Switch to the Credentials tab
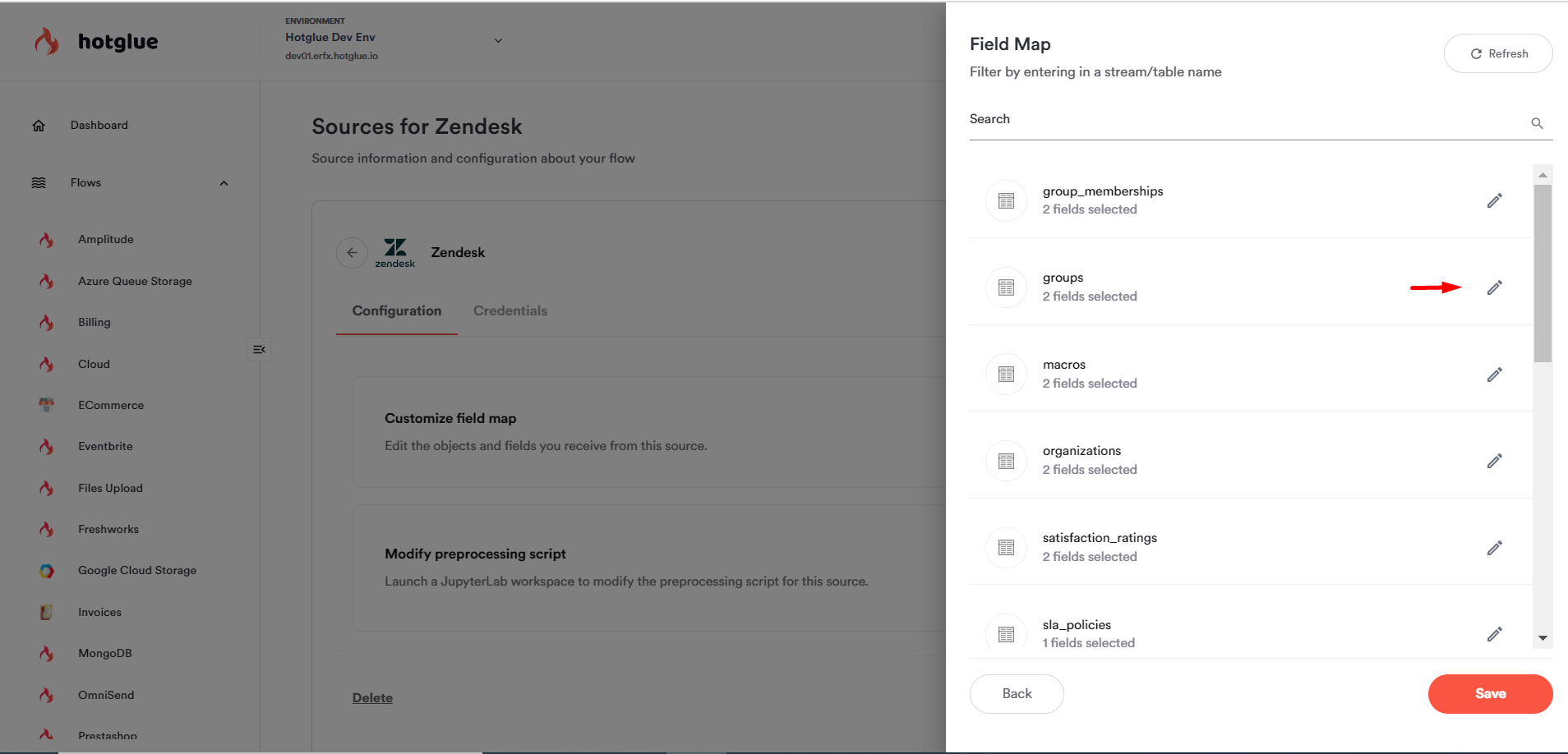Image resolution: width=1568 pixels, height=754 pixels. click(510, 310)
